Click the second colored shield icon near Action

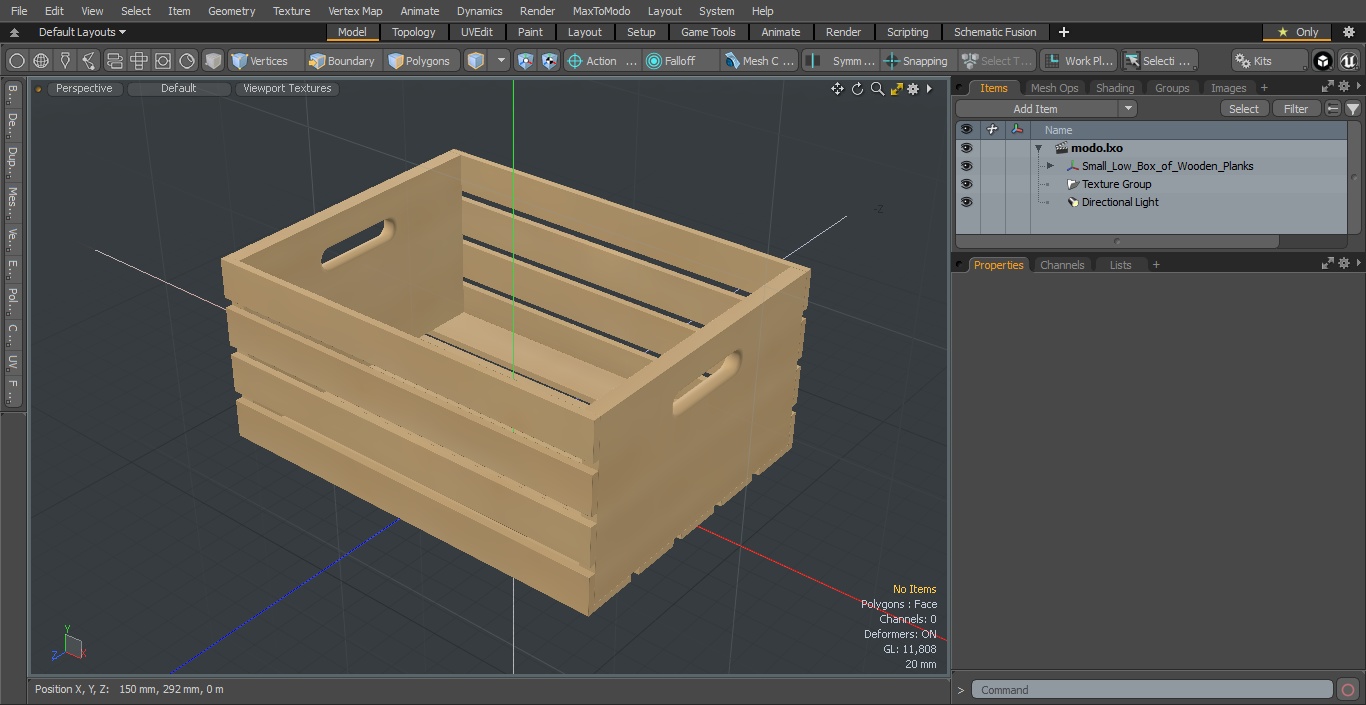[550, 61]
